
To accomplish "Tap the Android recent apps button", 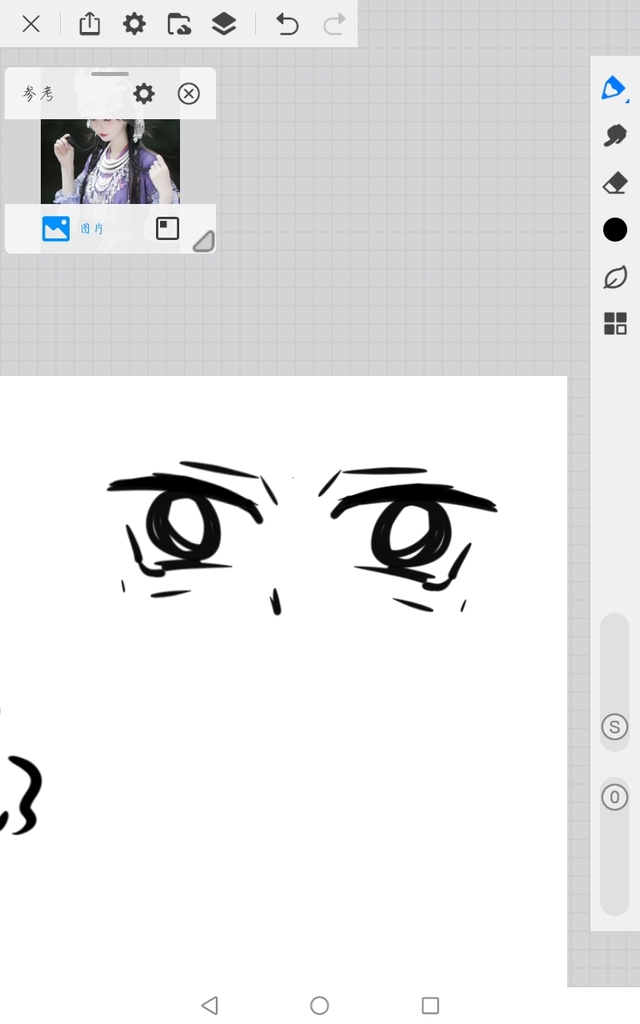I will click(x=430, y=1005).
